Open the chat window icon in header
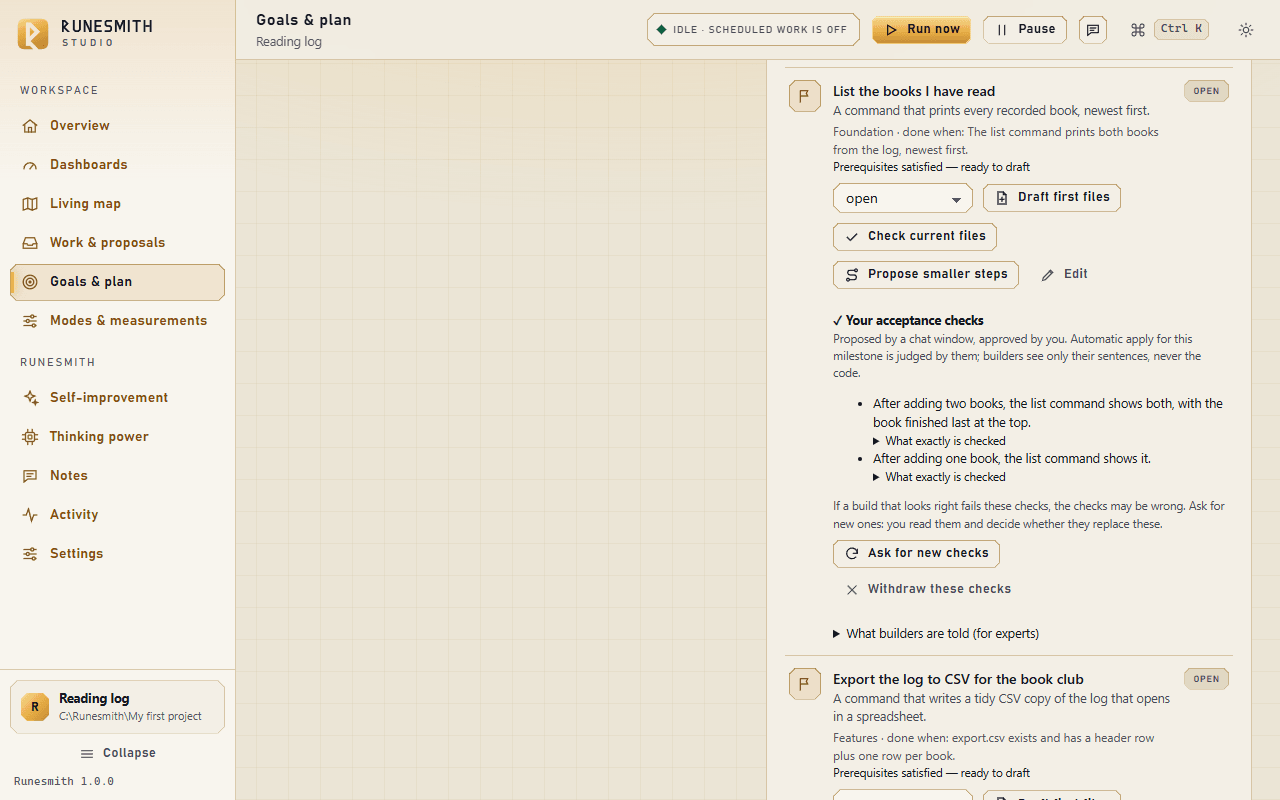The height and width of the screenshot is (800, 1280). point(1093,30)
